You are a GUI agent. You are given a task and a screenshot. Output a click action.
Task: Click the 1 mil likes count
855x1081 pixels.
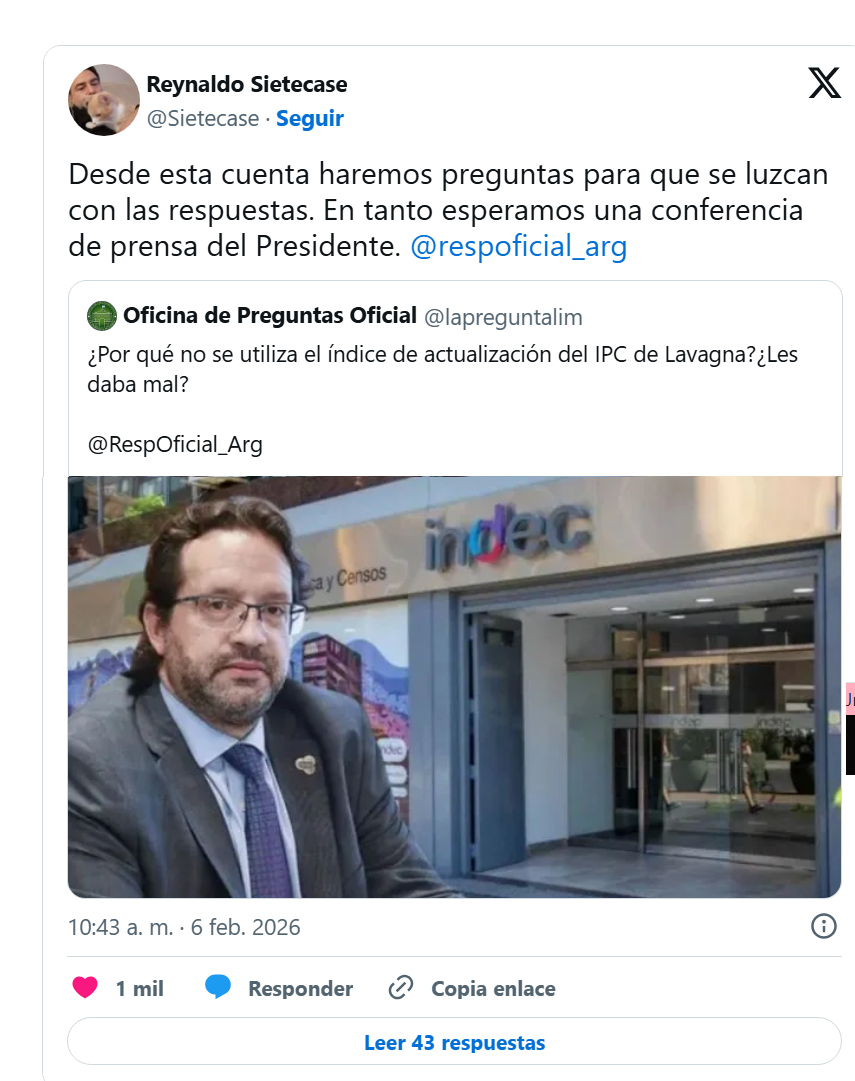[139, 989]
